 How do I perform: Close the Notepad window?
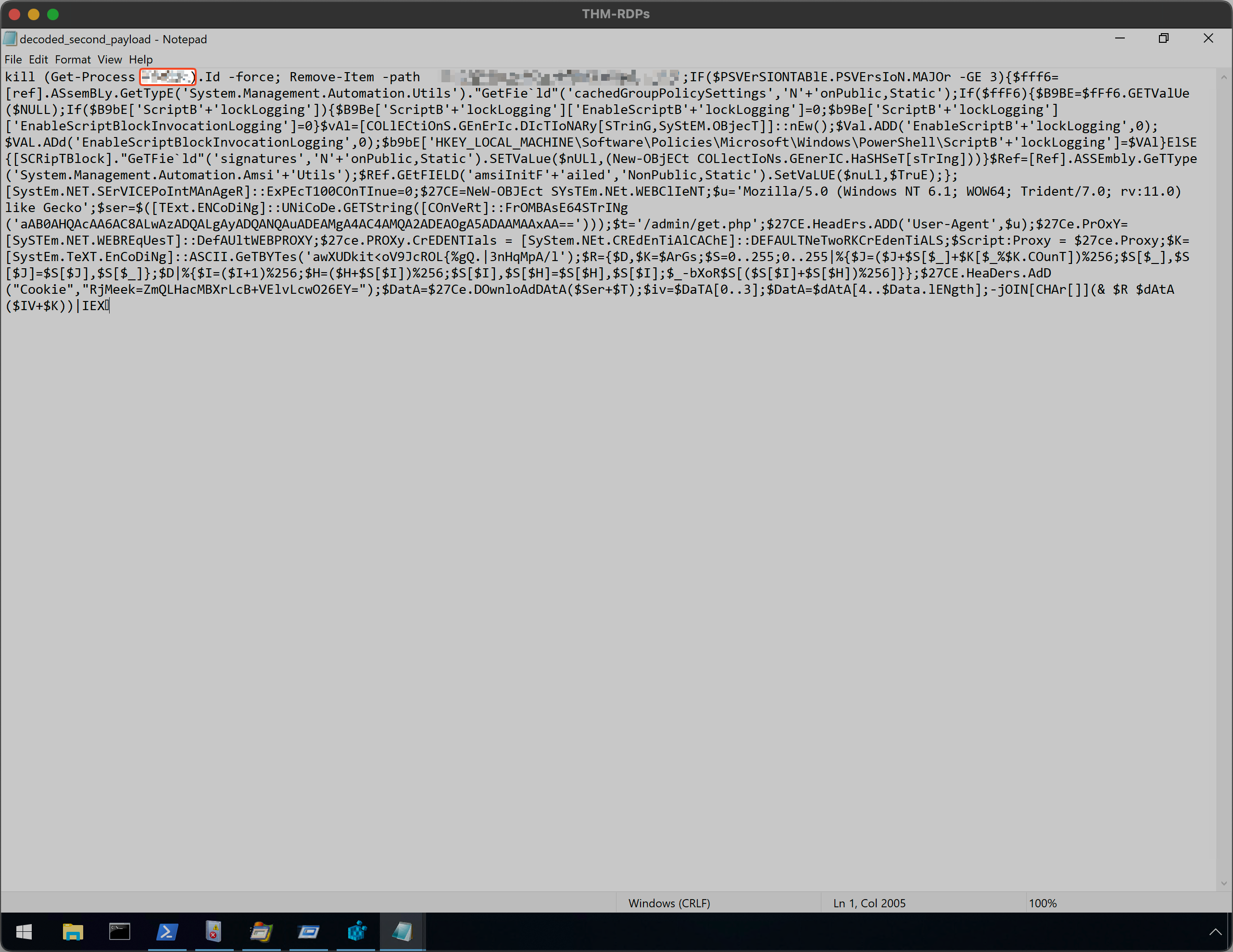1208,38
